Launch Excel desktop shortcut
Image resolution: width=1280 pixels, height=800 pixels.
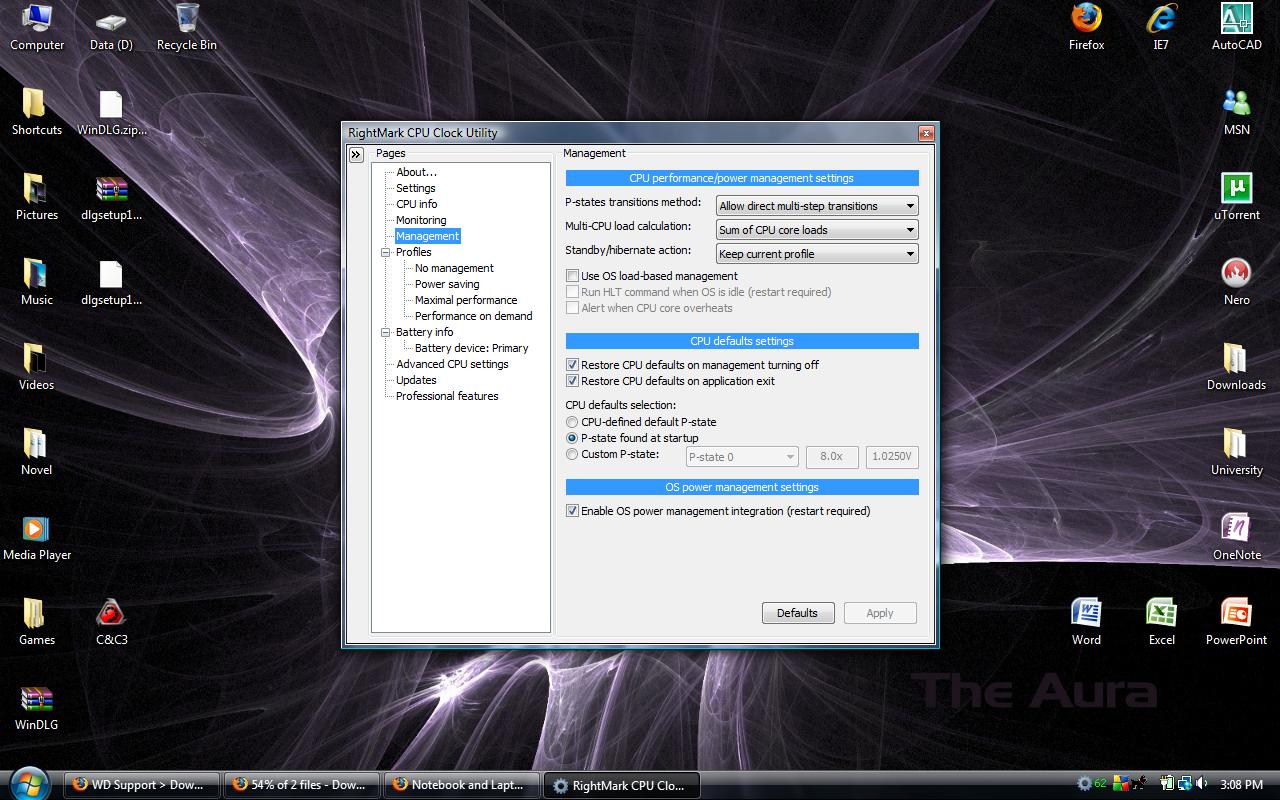click(1161, 622)
